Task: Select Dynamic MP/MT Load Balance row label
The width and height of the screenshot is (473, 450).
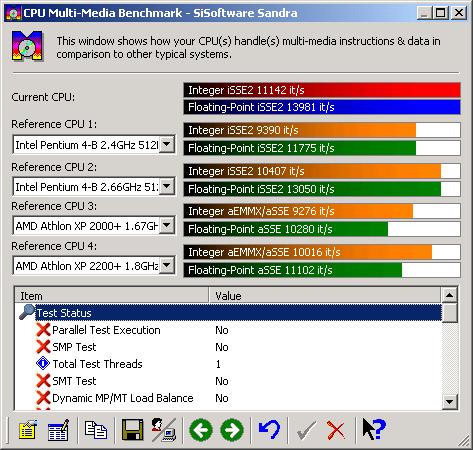Action: [x=123, y=398]
